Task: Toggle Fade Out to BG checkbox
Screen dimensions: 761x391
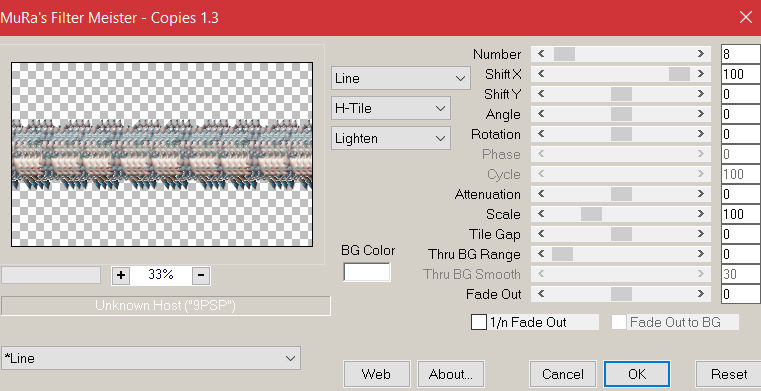Action: click(619, 322)
